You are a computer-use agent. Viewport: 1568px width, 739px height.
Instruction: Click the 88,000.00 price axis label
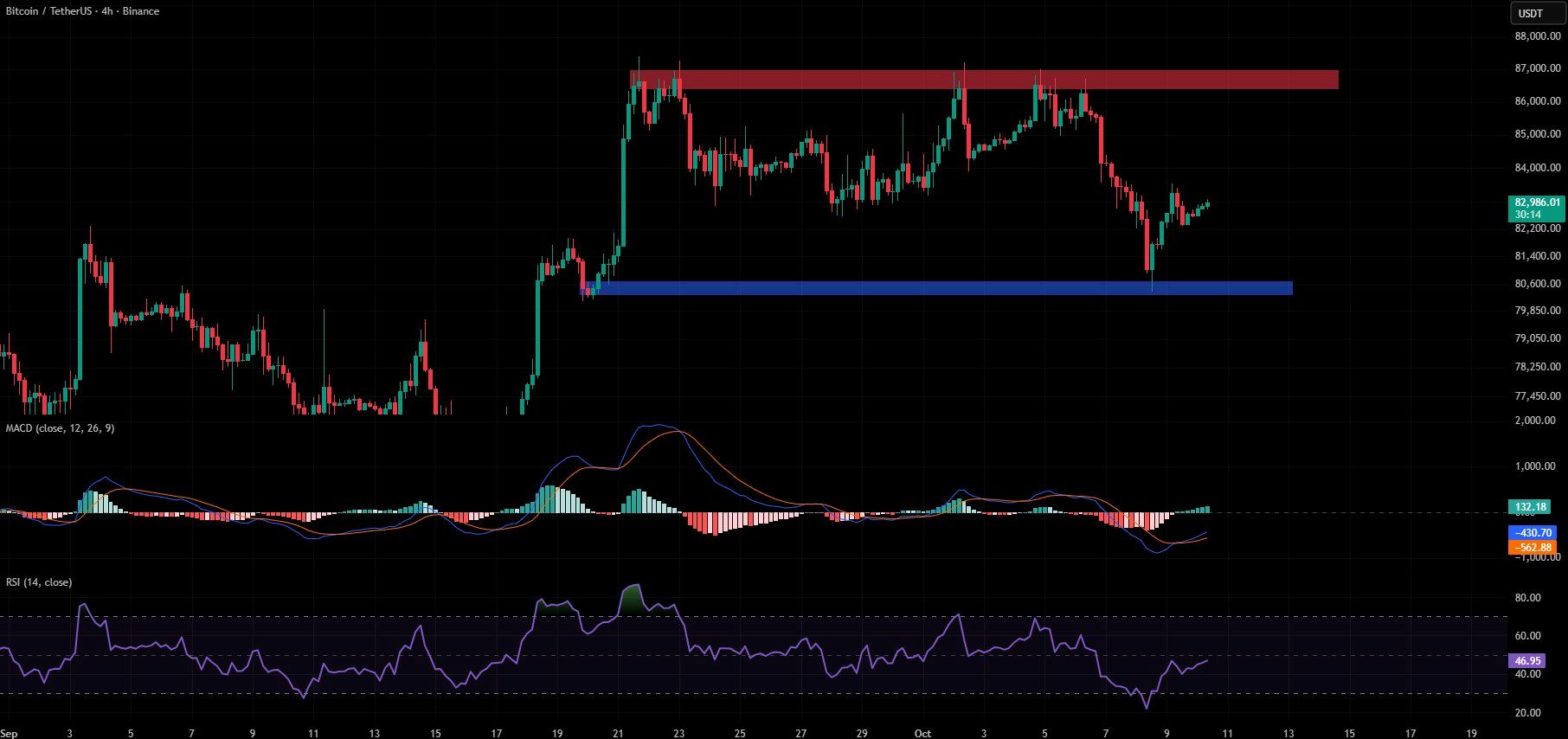coord(1538,36)
